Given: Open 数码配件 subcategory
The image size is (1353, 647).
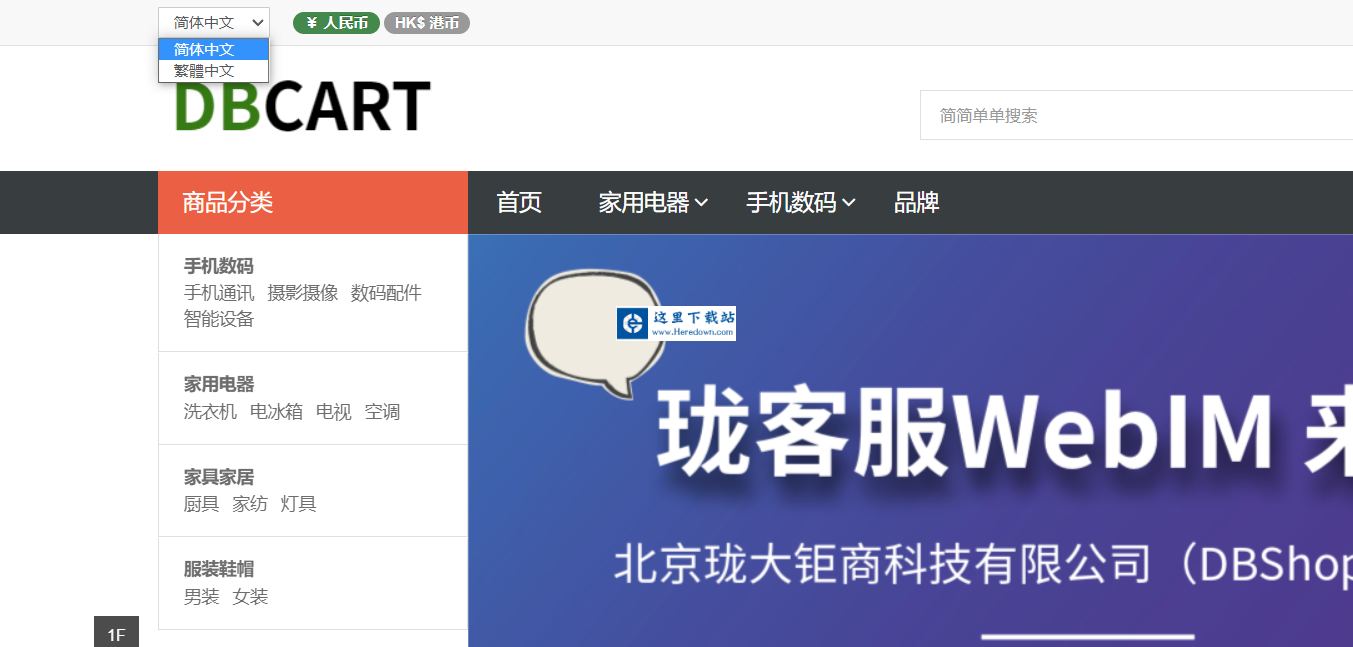Looking at the screenshot, I should 386,293.
